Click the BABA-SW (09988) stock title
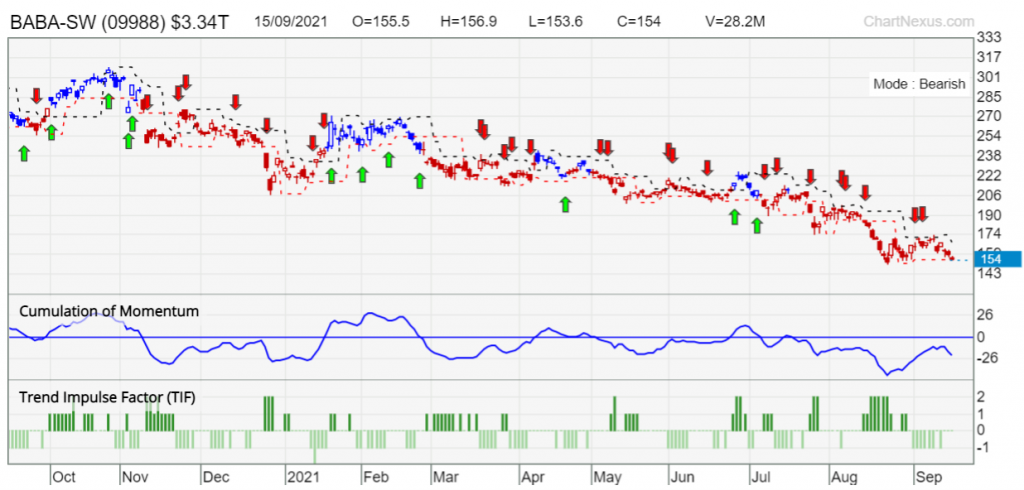Viewport: 1024px width, 490px height. click(88, 22)
